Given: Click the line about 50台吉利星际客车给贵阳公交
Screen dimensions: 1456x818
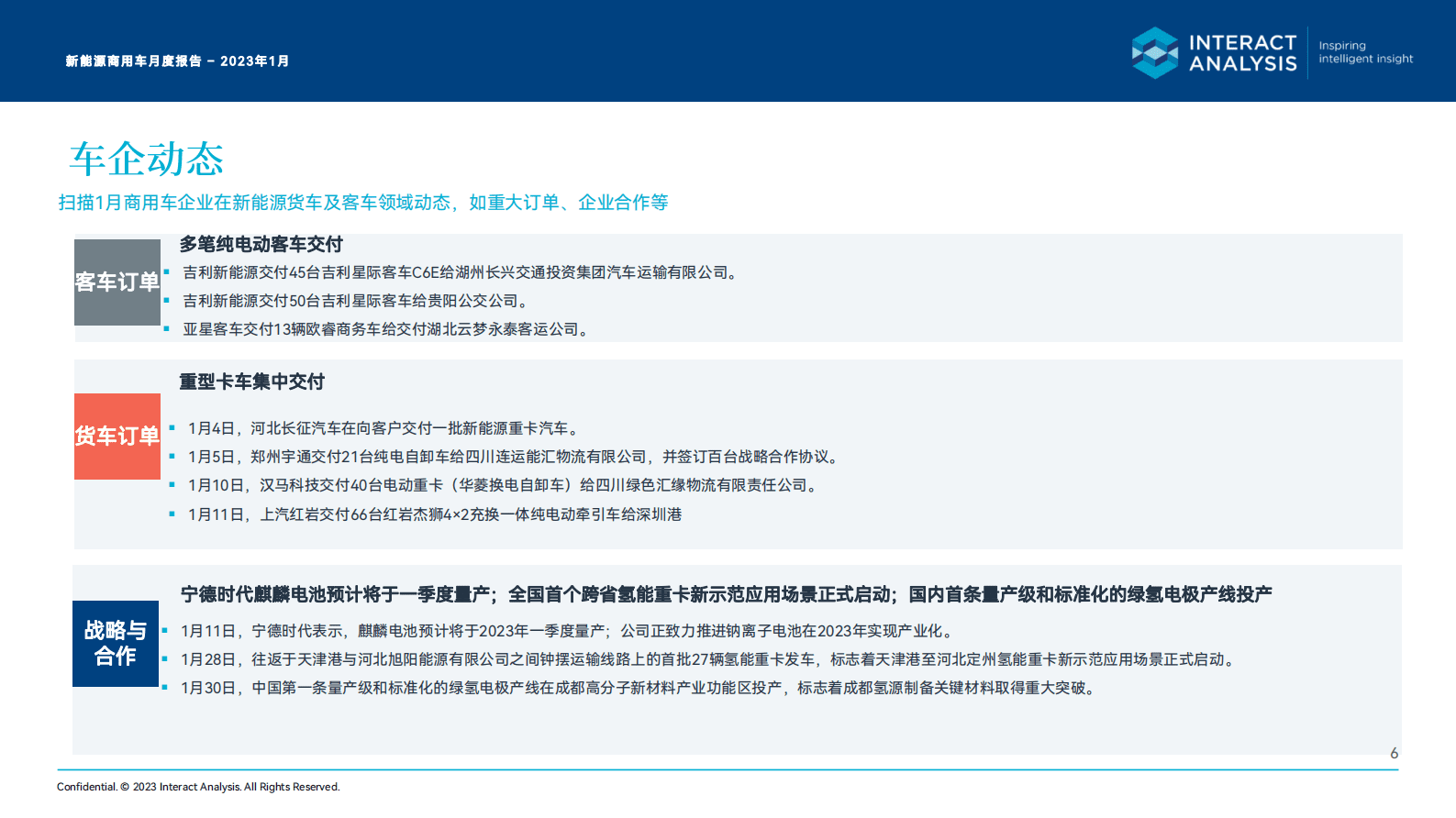Looking at the screenshot, I should coord(357,301).
